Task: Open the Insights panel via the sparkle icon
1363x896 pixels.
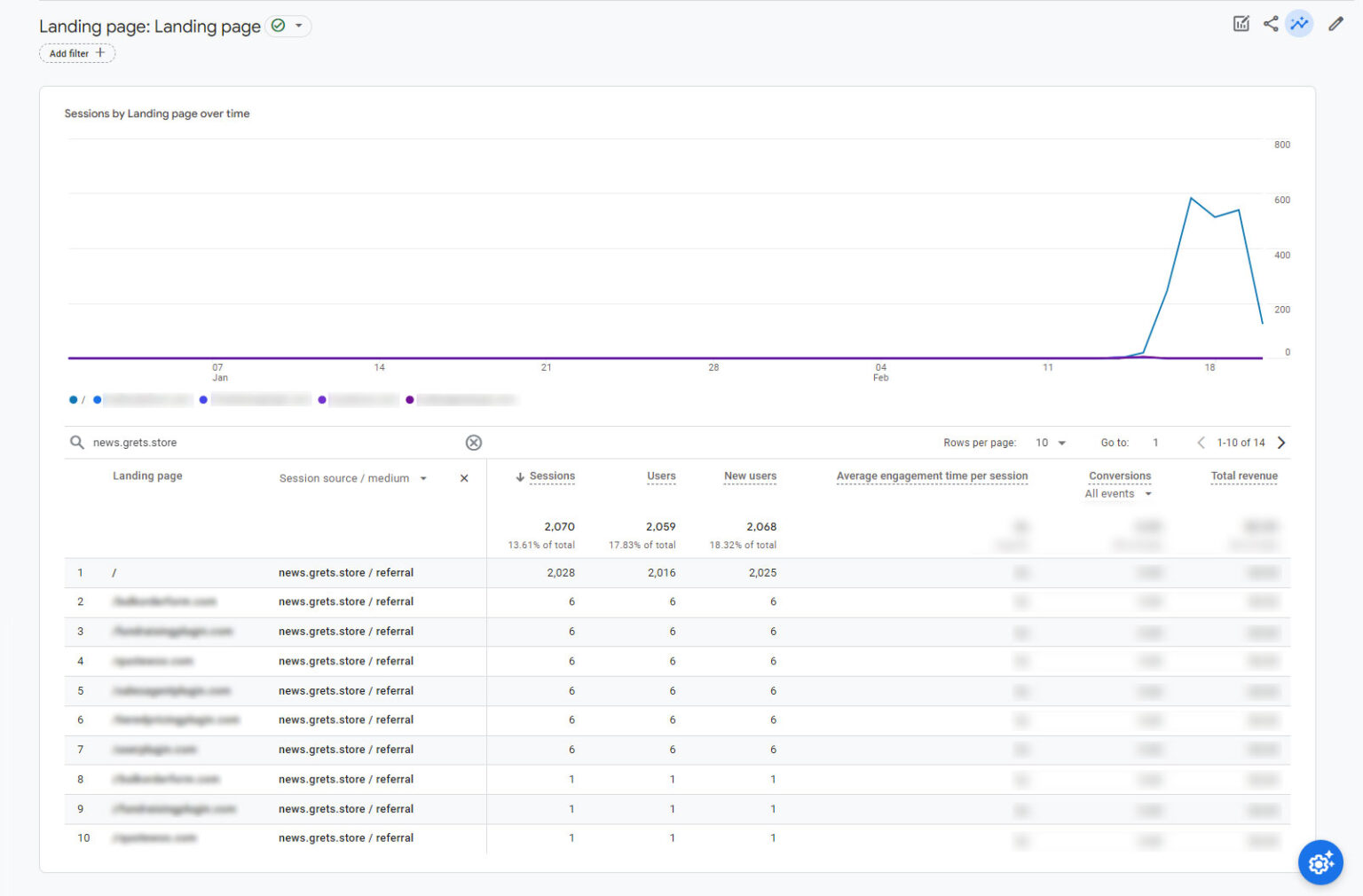Action: (x=1299, y=24)
